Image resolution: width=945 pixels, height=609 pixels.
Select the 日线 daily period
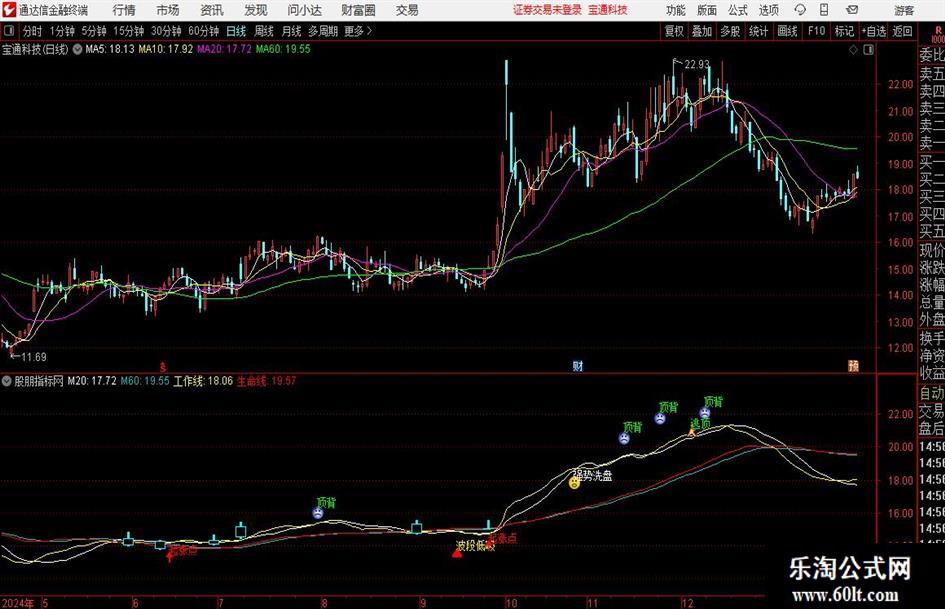[x=236, y=31]
